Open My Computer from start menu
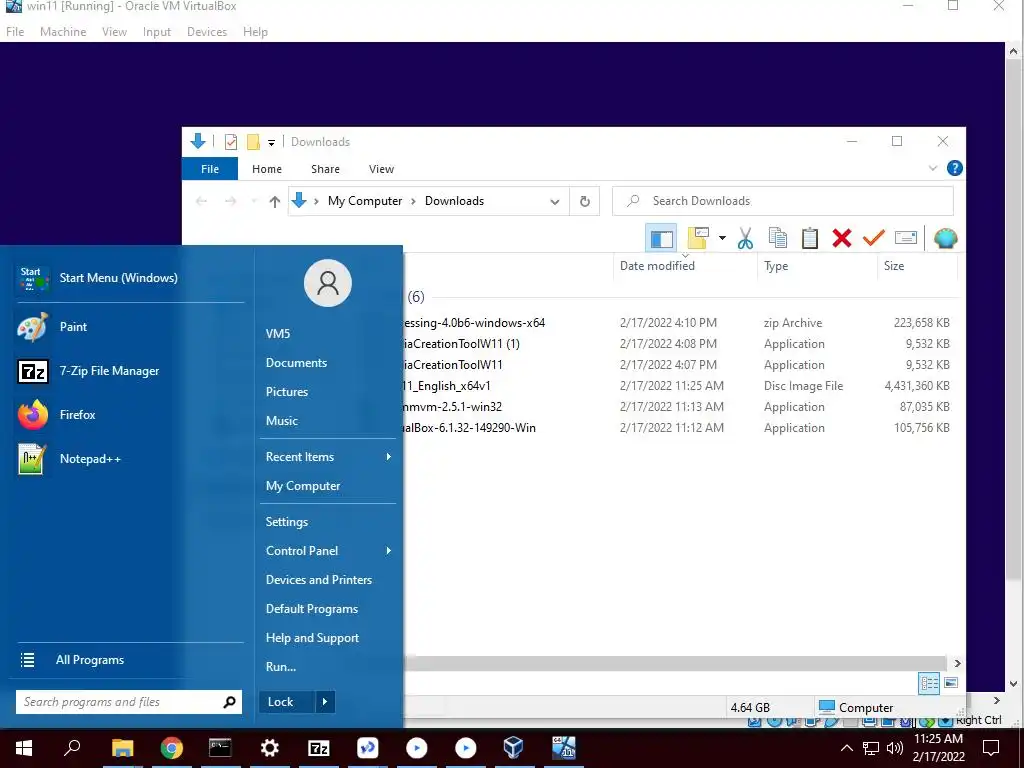The image size is (1024, 768). [x=303, y=486]
